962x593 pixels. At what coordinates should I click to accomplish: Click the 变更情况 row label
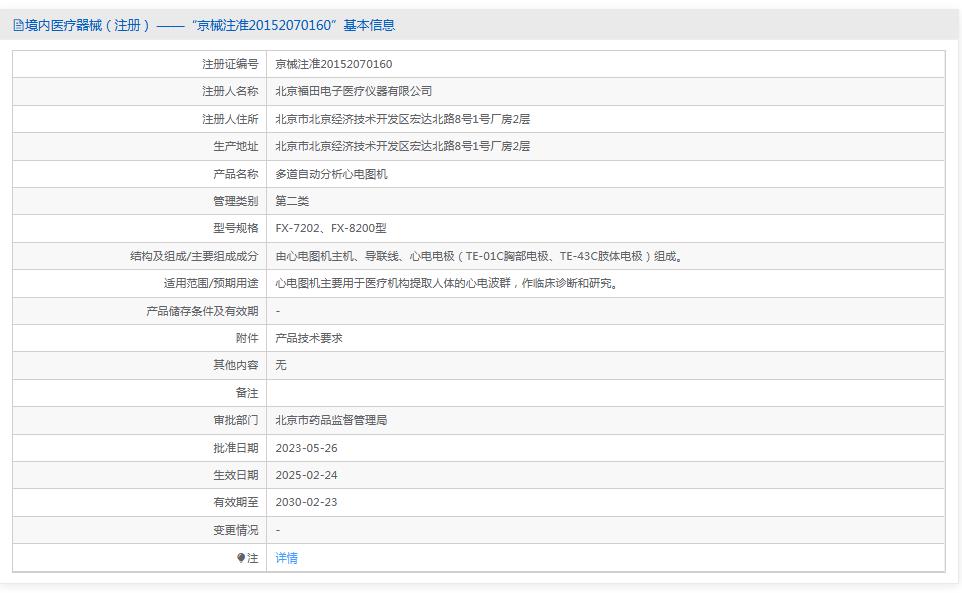coord(235,530)
